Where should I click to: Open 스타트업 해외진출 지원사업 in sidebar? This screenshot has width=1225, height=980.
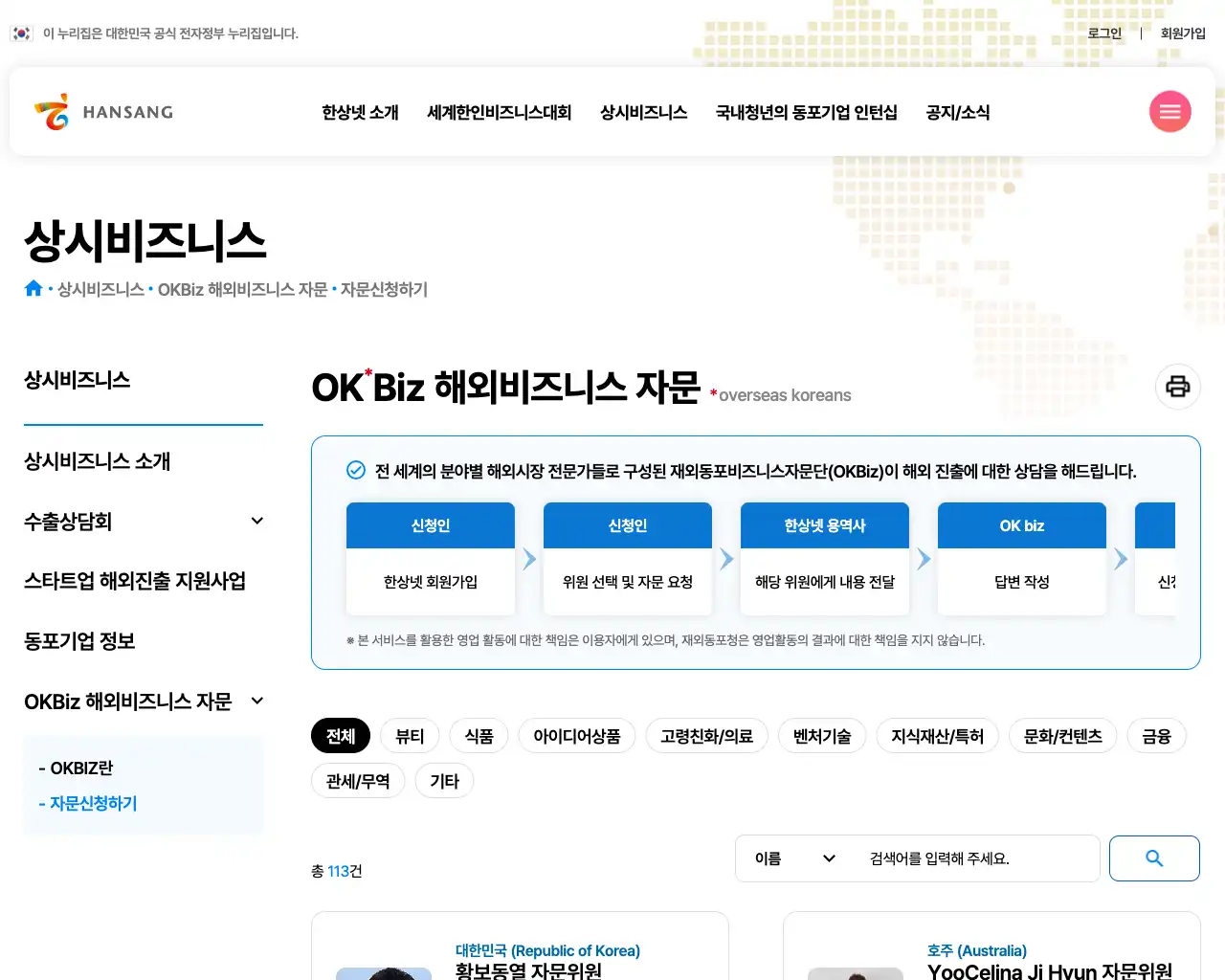coord(135,581)
